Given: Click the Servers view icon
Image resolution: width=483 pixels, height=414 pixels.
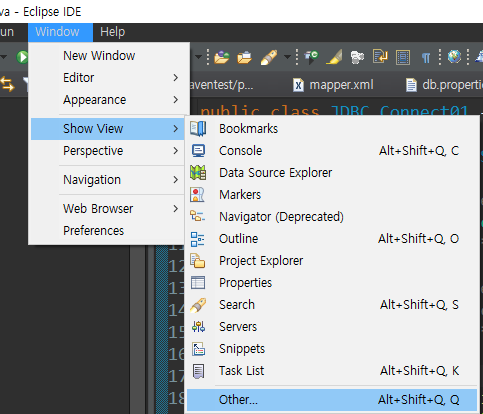Looking at the screenshot, I should click(x=198, y=327).
